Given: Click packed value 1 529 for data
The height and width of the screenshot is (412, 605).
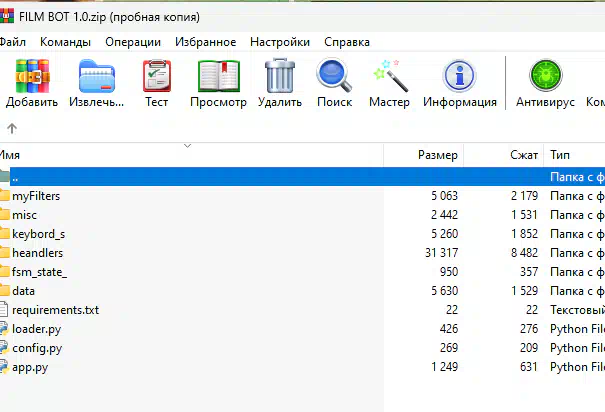Looking at the screenshot, I should [x=524, y=290].
